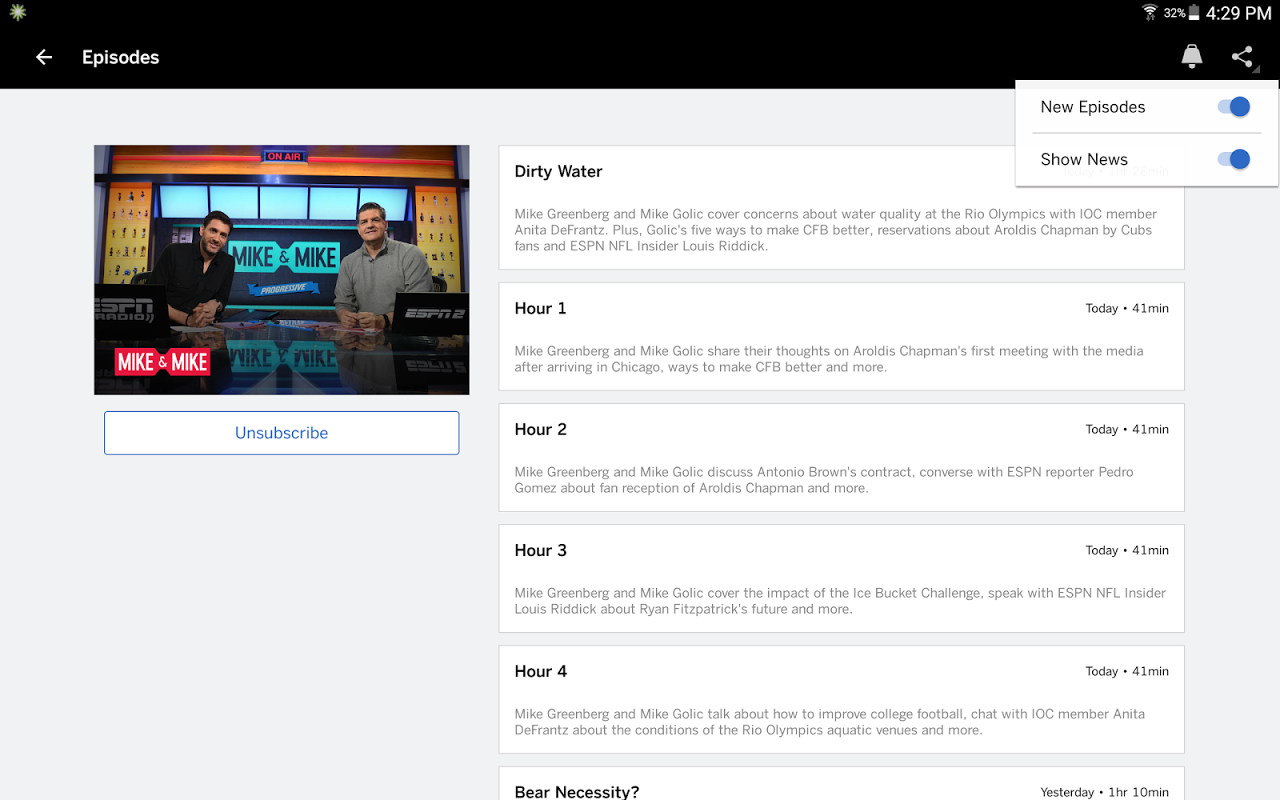
Task: Navigate back using the arrow icon
Action: pyautogui.click(x=43, y=57)
